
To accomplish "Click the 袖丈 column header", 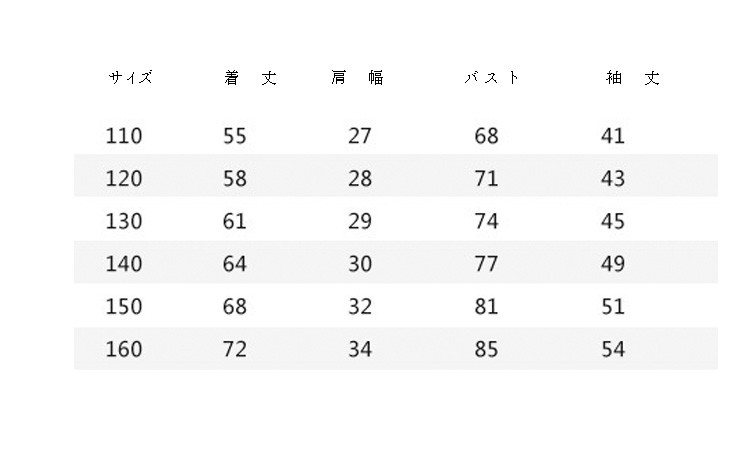I will [x=633, y=78].
